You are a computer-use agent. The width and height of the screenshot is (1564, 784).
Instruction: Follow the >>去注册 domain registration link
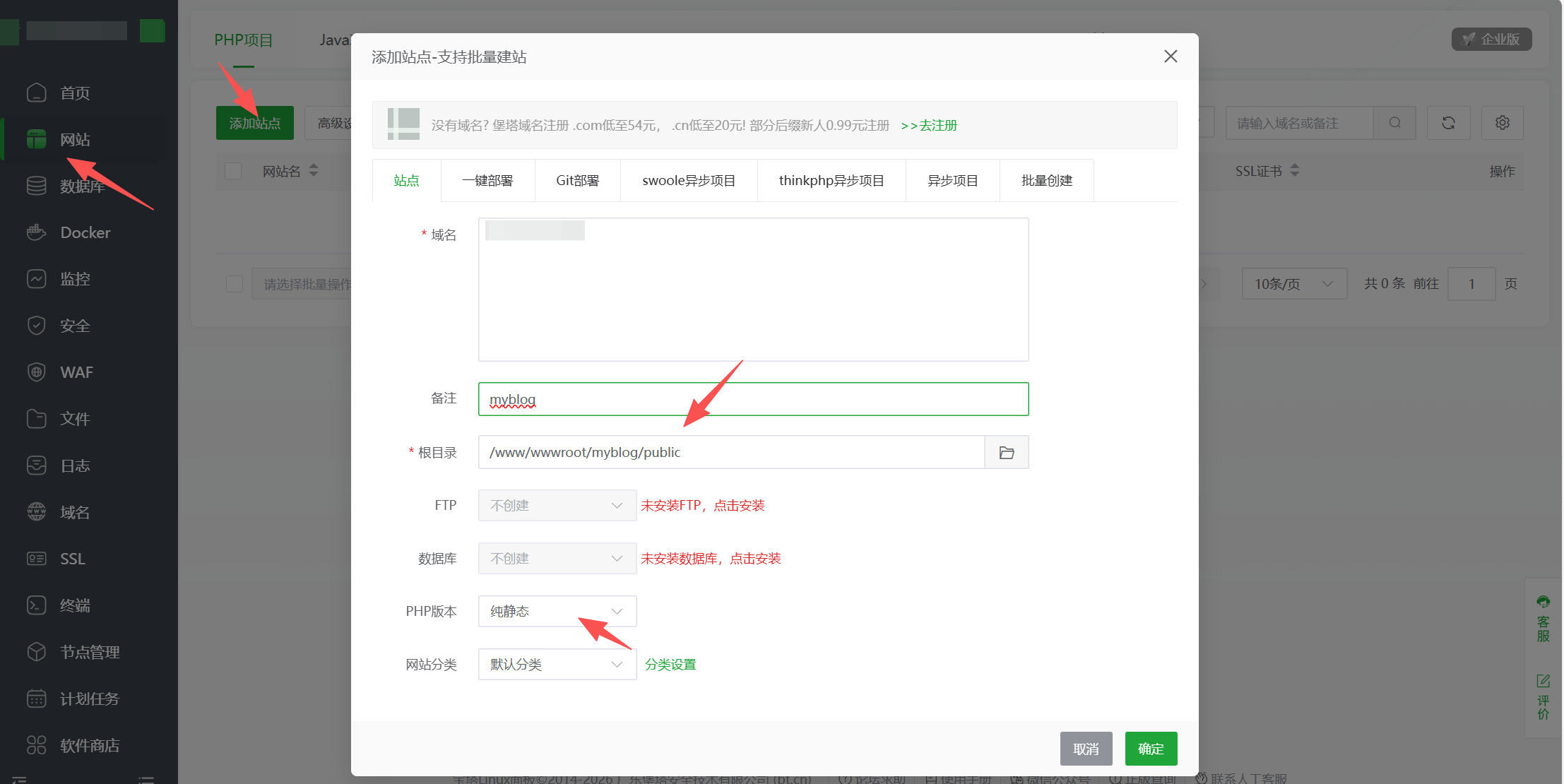click(x=929, y=126)
